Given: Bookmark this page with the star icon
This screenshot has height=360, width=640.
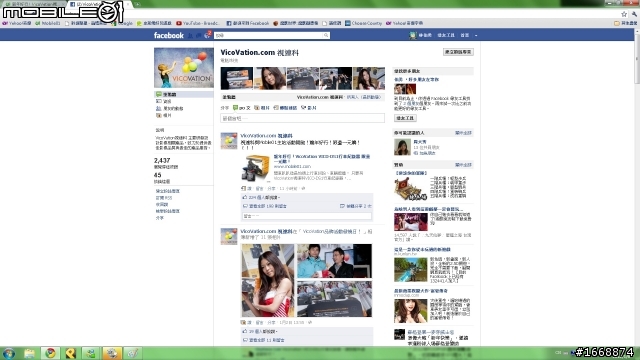Looking at the screenshot, I should (x=624, y=14).
